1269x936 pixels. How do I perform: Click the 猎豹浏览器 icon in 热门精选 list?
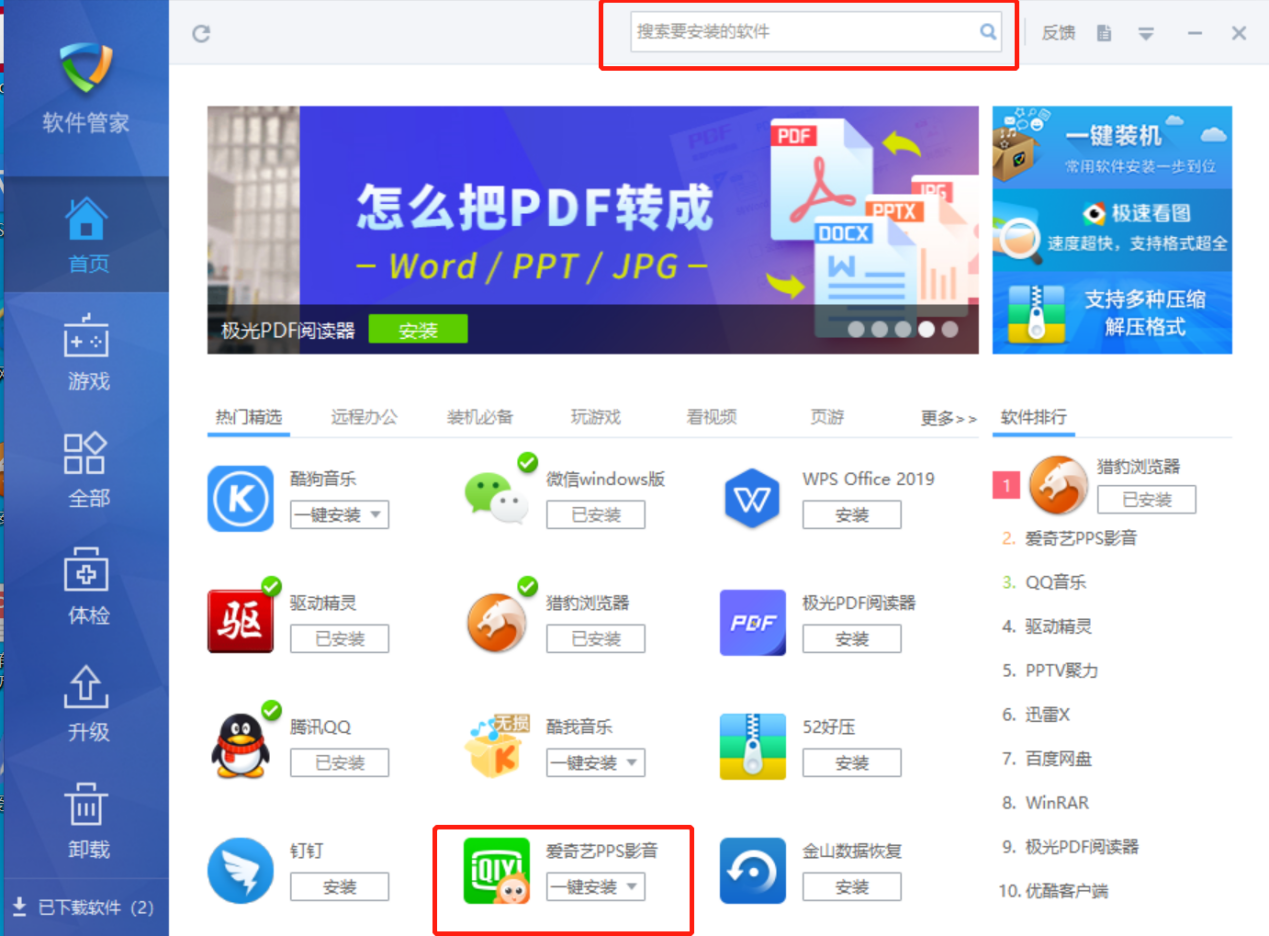496,622
